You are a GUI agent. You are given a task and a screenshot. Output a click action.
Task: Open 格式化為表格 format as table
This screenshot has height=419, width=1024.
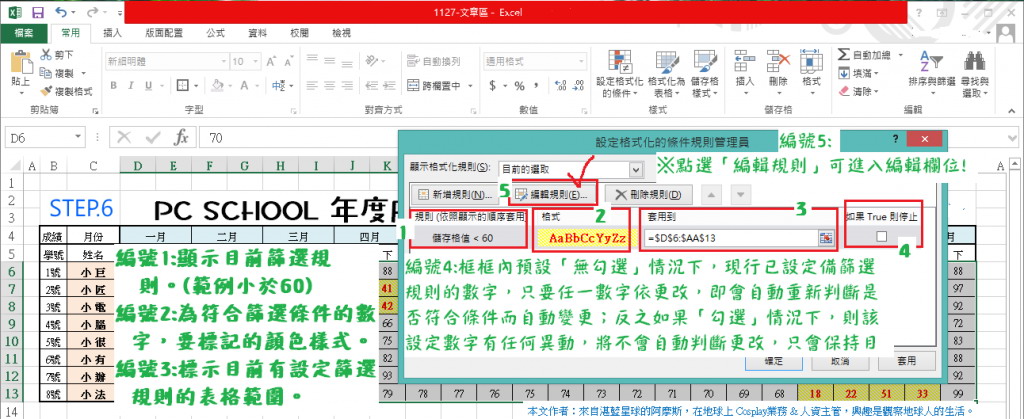coord(668,73)
